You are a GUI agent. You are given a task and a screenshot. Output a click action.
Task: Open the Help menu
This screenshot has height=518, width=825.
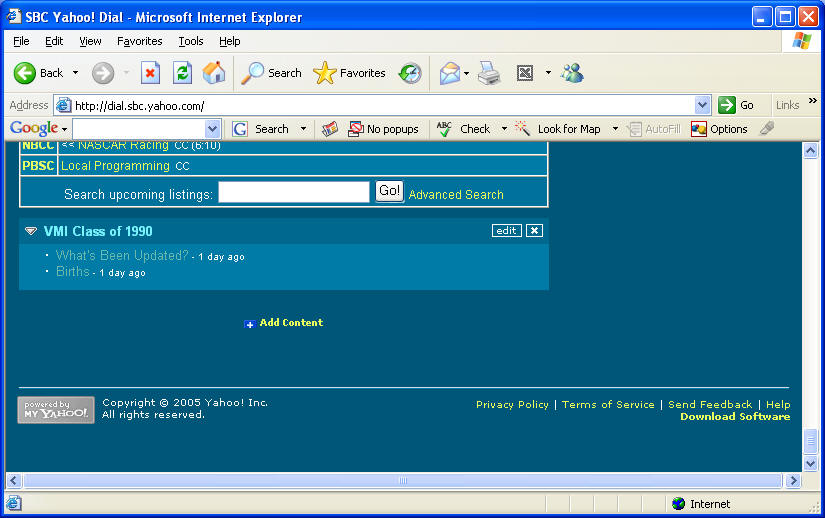click(229, 41)
